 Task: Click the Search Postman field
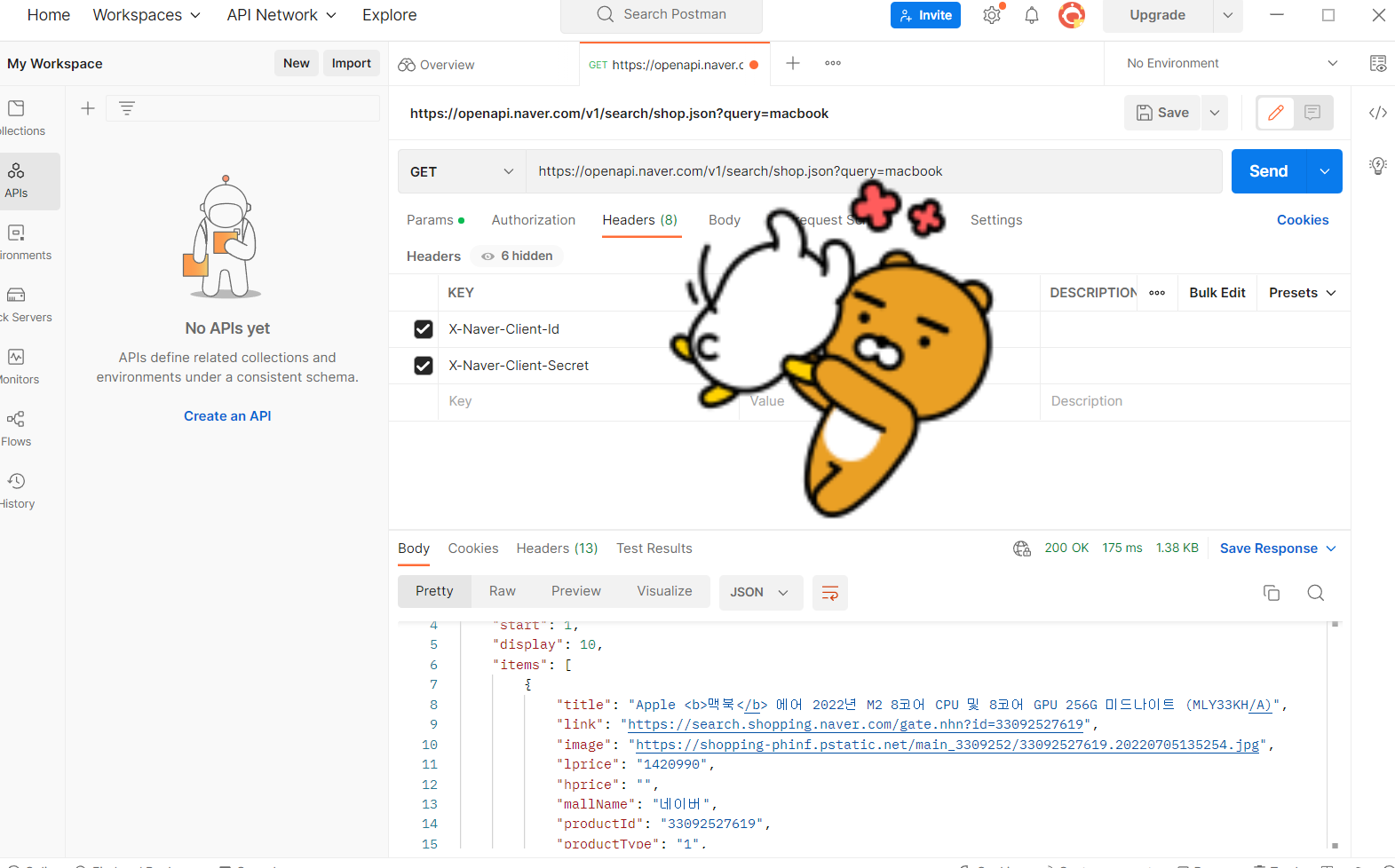662,15
